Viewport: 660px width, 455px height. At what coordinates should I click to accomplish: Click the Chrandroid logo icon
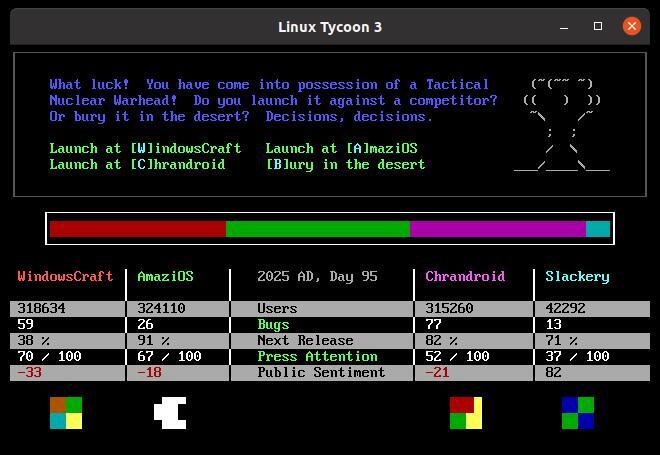(x=466, y=412)
